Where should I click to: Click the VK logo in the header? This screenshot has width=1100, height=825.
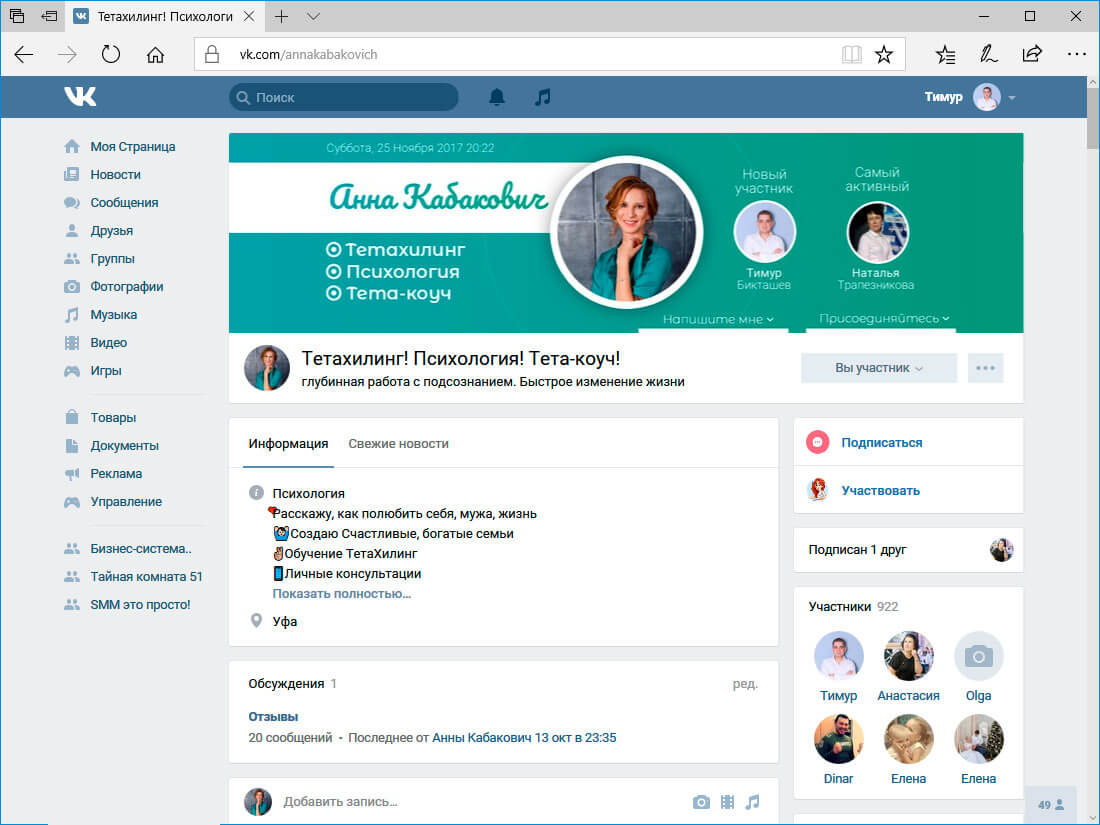click(x=80, y=97)
